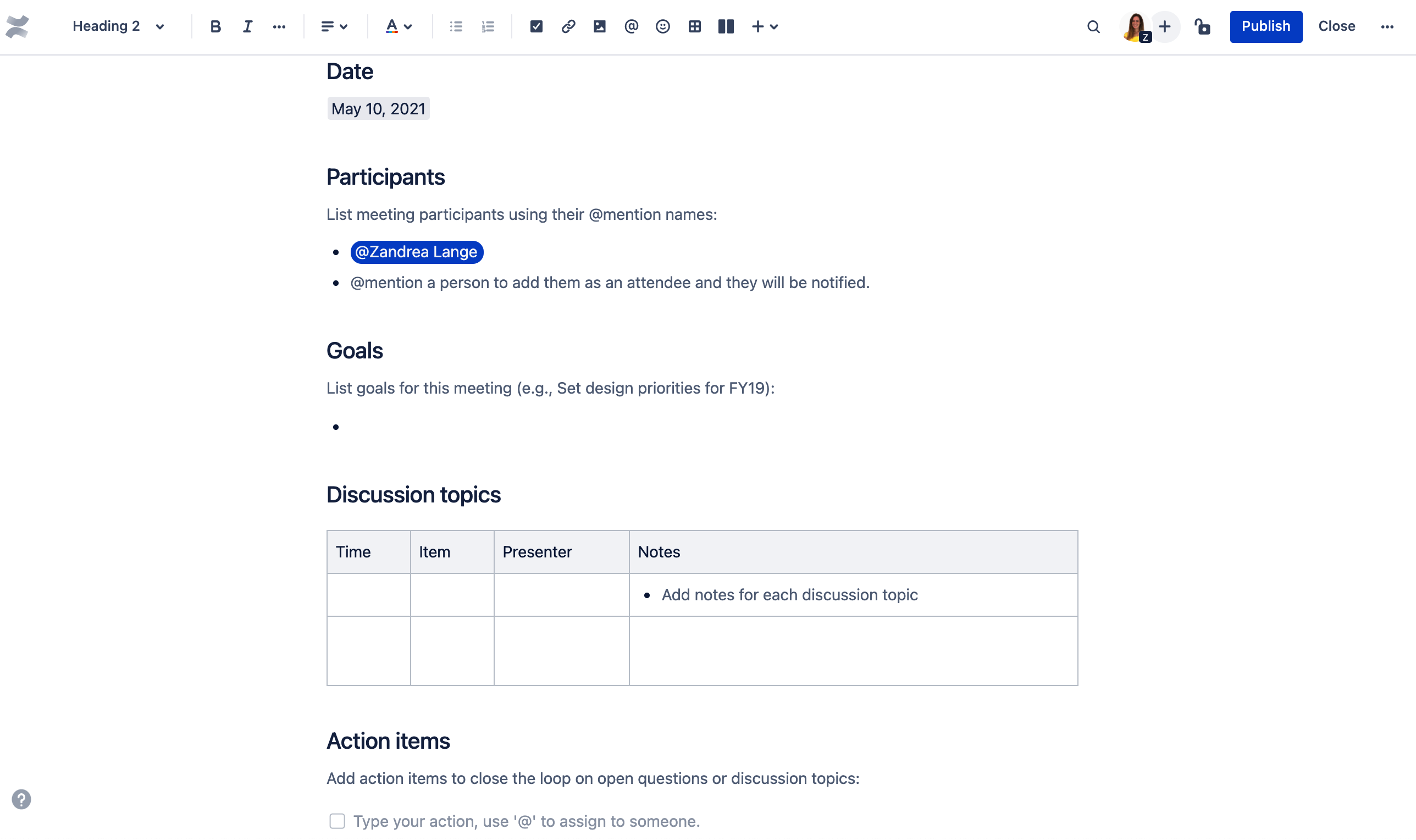Insert a link
Image resolution: width=1416 pixels, height=840 pixels.
pos(568,26)
